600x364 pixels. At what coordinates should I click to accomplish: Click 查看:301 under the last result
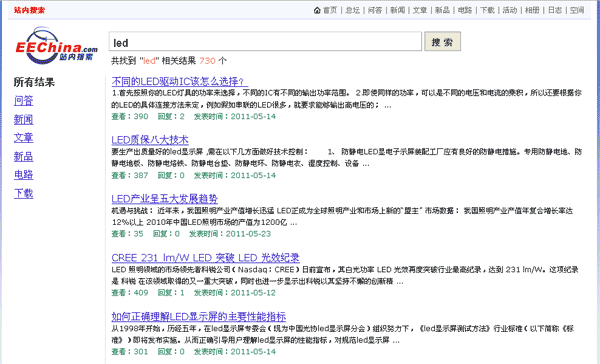[x=130, y=351]
